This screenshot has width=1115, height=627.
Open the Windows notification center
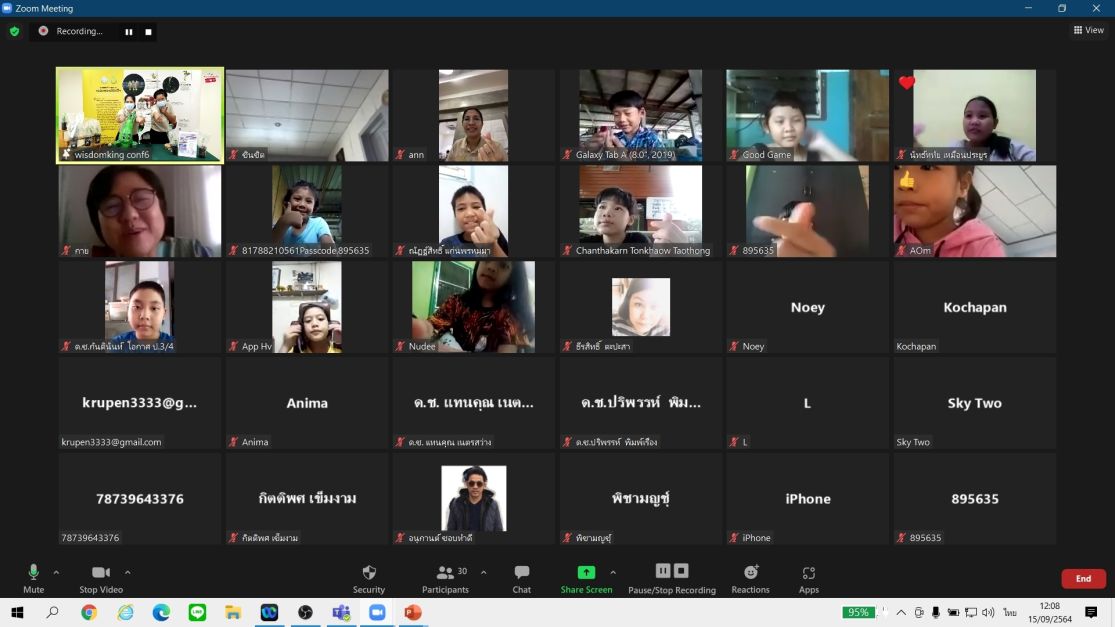pyautogui.click(x=1091, y=612)
